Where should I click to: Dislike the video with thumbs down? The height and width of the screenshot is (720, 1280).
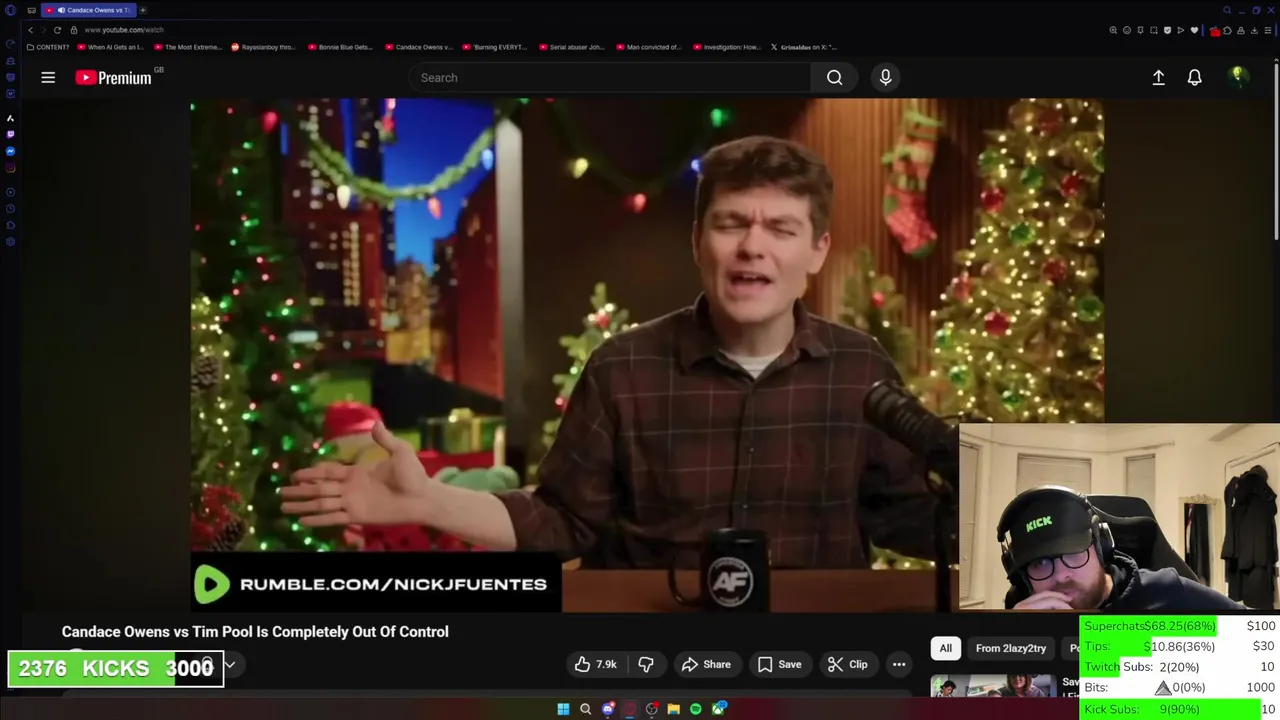pos(646,664)
